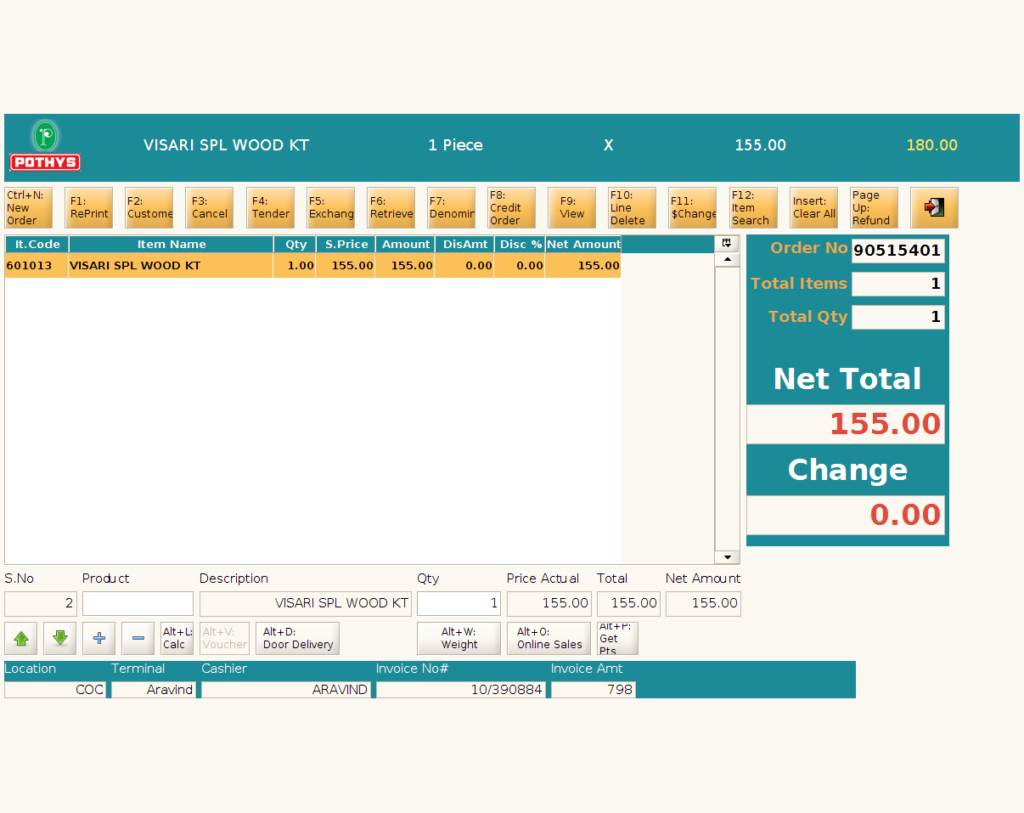
Task: Open the table column chooser icon
Action: (x=727, y=244)
